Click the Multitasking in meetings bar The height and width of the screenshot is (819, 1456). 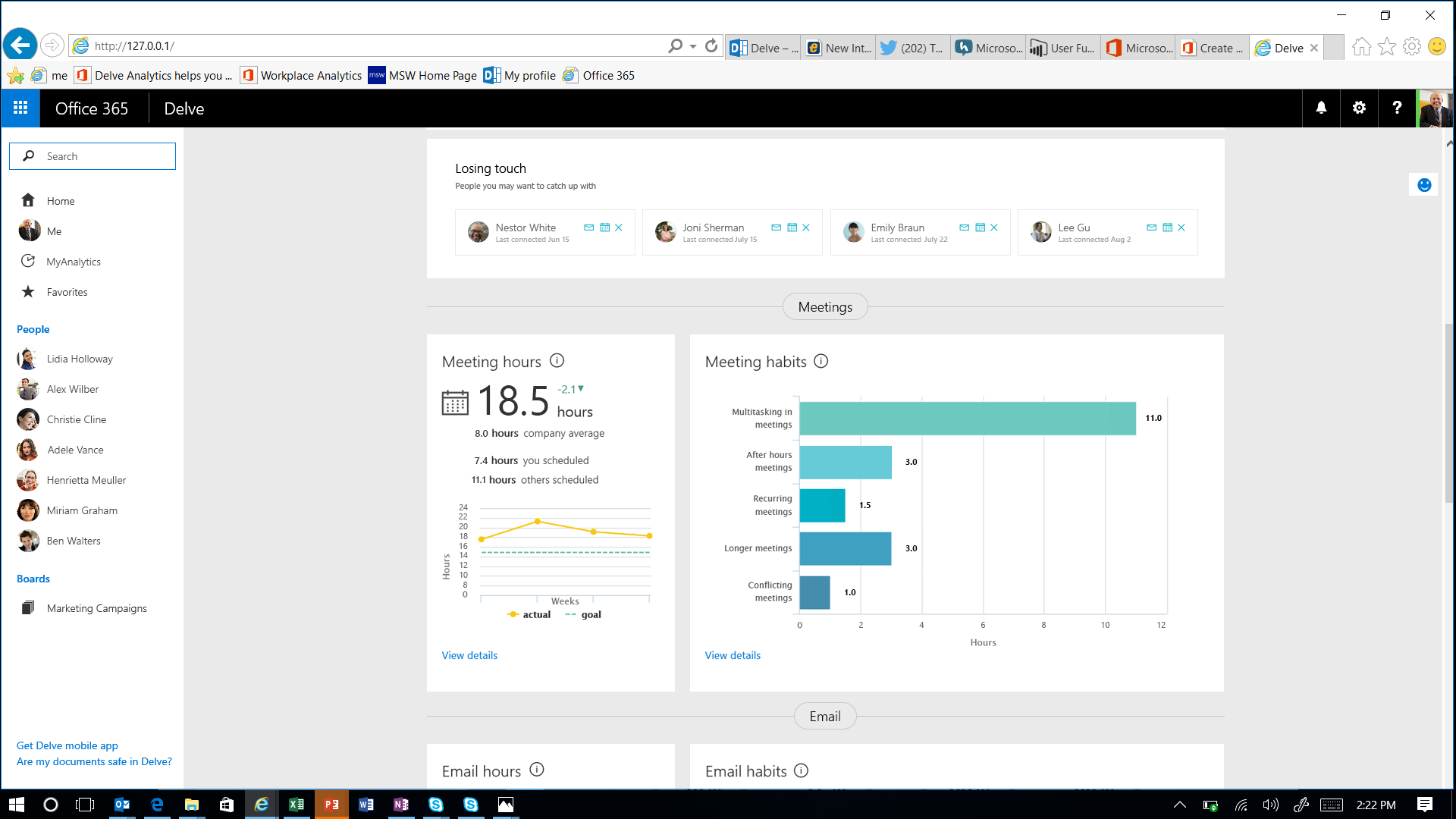[x=967, y=419]
